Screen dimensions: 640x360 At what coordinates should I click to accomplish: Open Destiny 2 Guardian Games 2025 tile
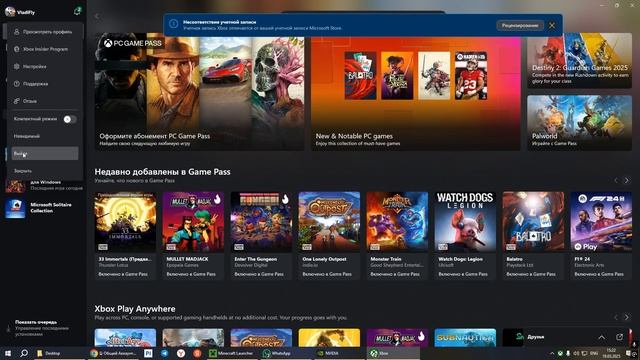[x=579, y=60]
